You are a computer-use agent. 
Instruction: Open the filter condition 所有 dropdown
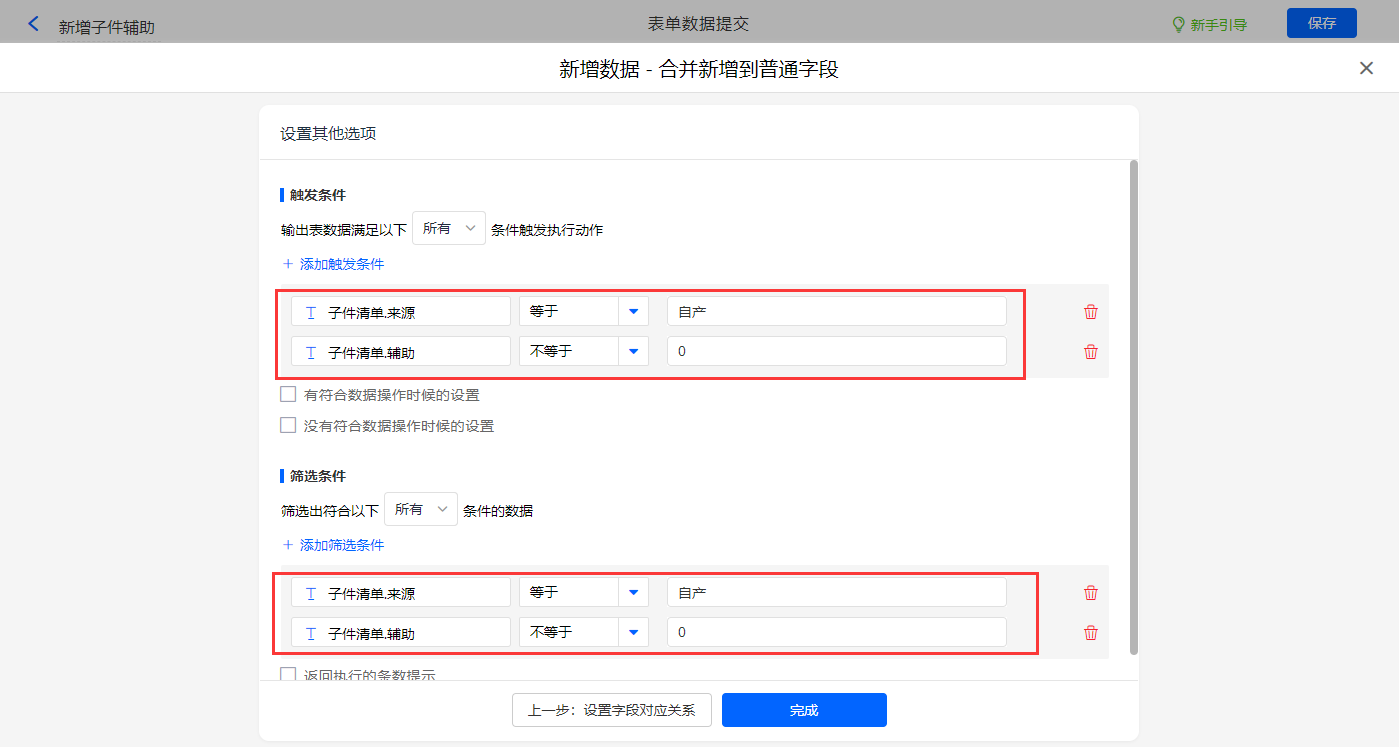pyautogui.click(x=420, y=510)
